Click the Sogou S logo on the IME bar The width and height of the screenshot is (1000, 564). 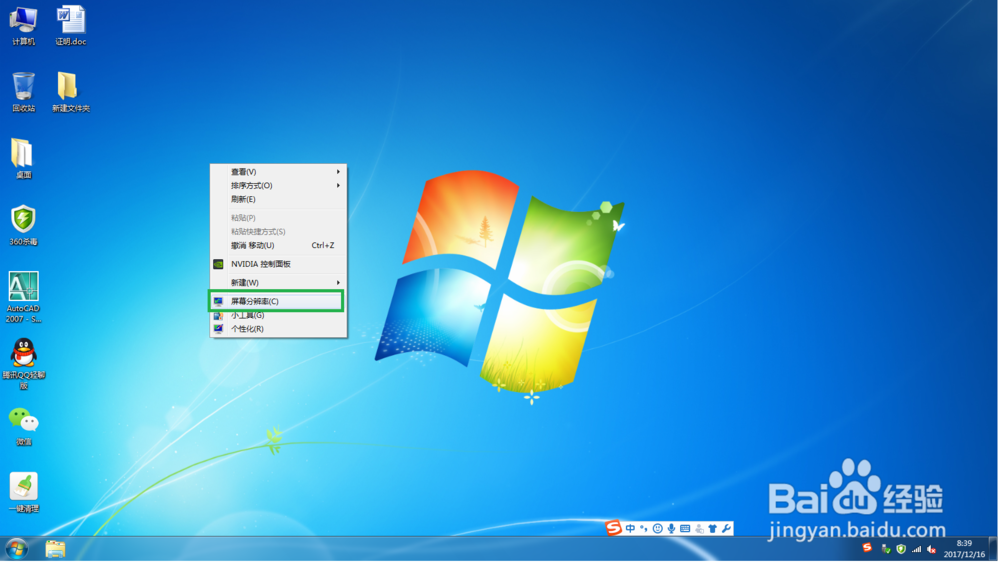(x=614, y=528)
